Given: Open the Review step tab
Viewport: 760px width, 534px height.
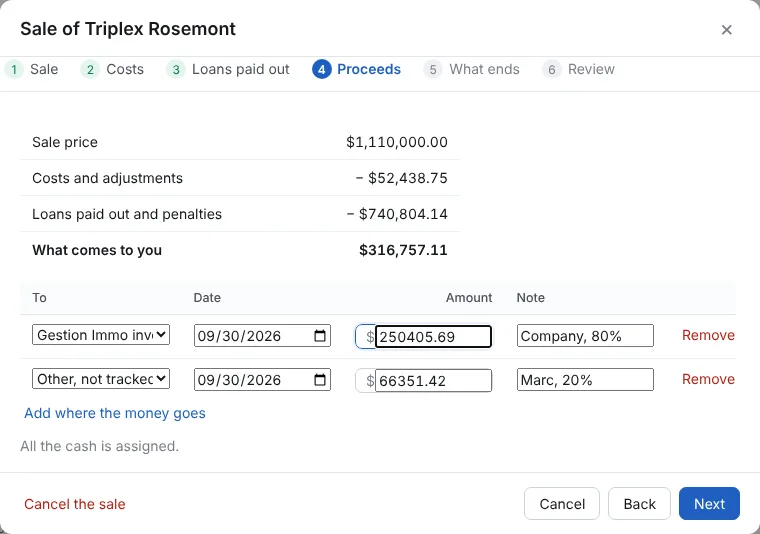Looking at the screenshot, I should pos(579,69).
